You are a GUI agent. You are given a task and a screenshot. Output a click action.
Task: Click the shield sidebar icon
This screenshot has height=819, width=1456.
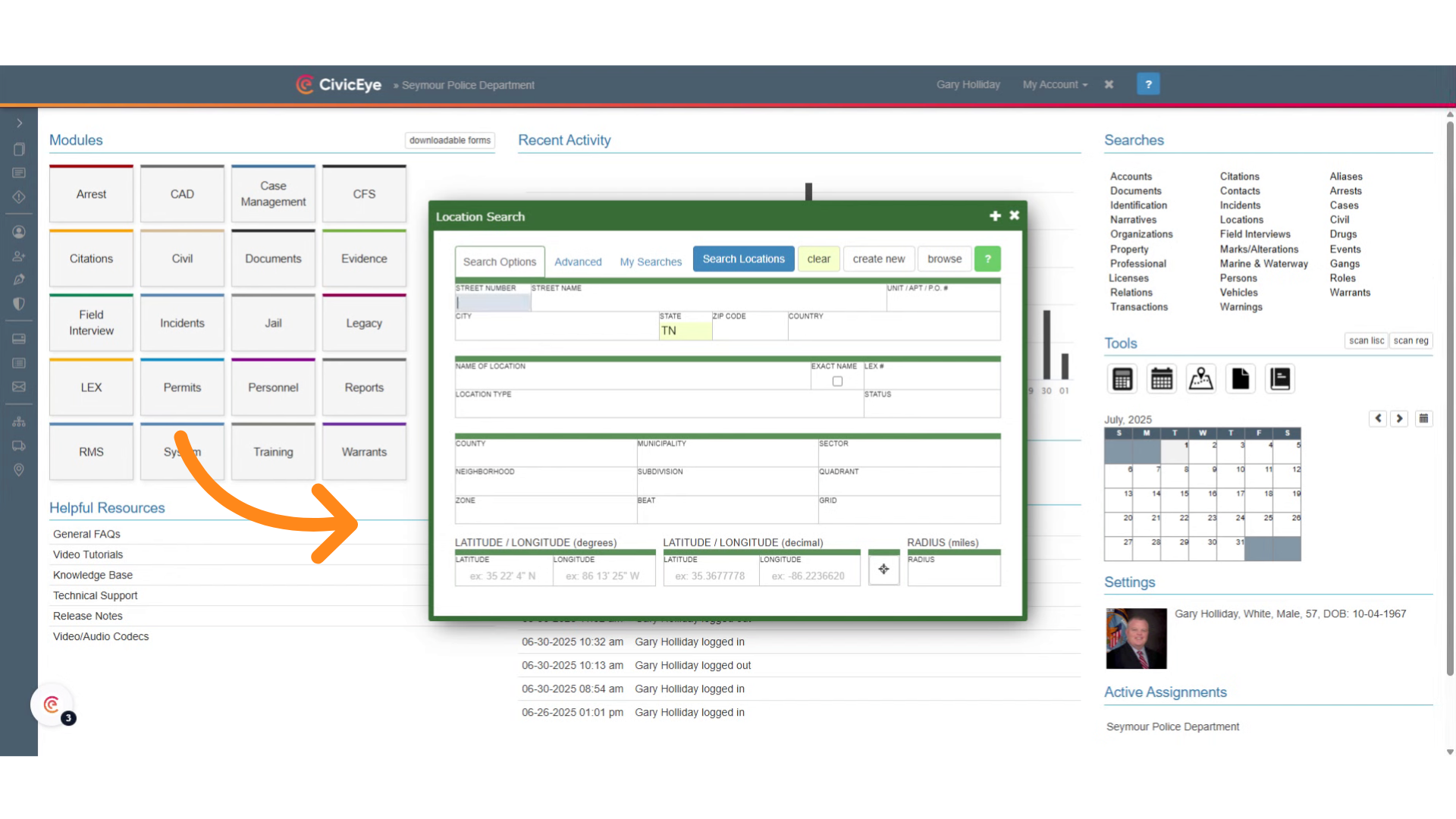(x=19, y=304)
